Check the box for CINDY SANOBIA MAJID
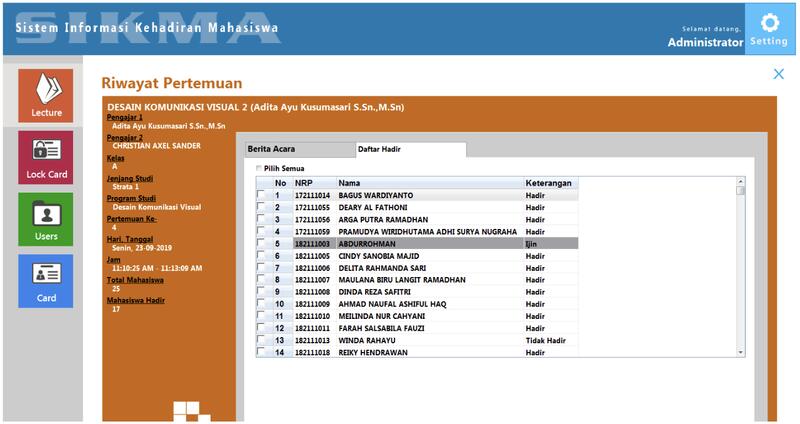The image size is (800, 424). (261, 255)
